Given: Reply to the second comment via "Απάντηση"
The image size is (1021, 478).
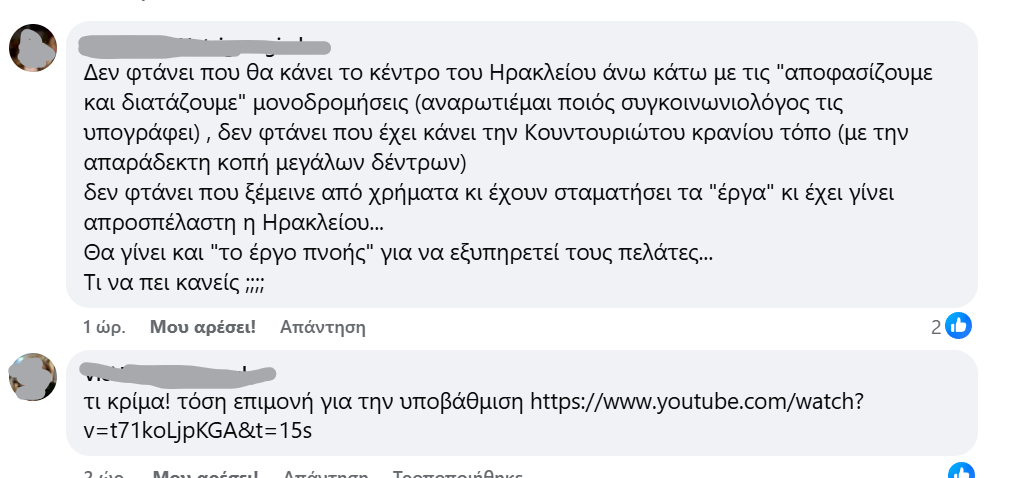Looking at the screenshot, I should coord(326,474).
